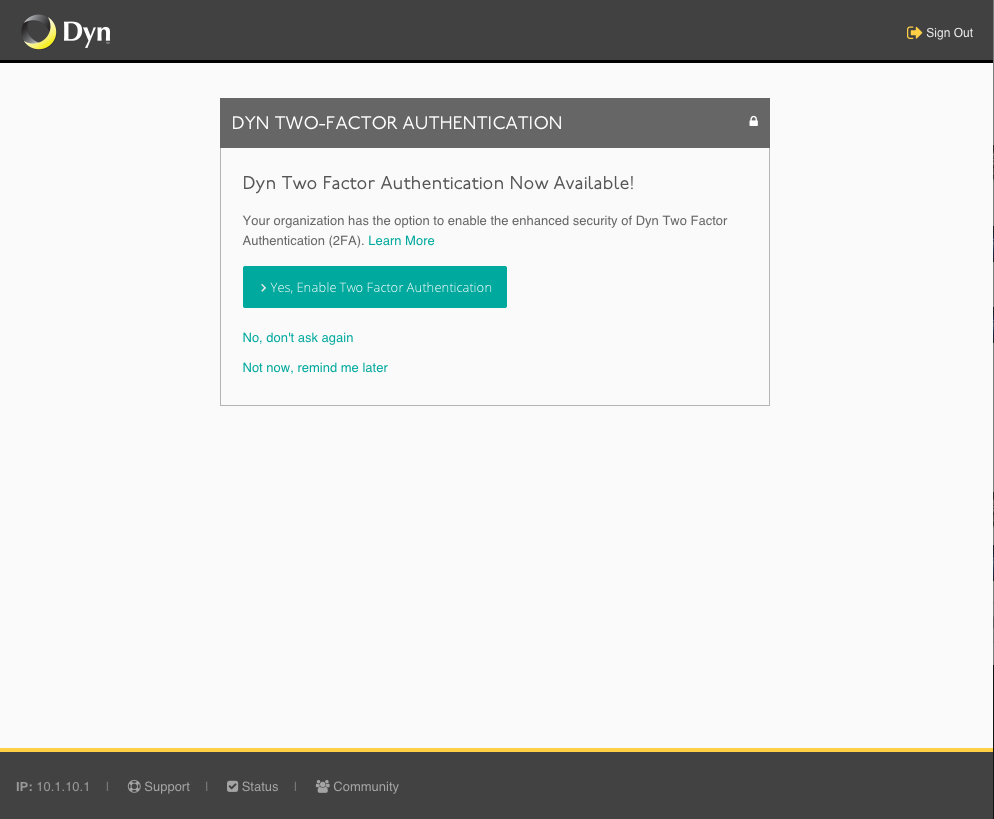The width and height of the screenshot is (994, 819).
Task: Sign out of the Dyn account
Action: 940,32
